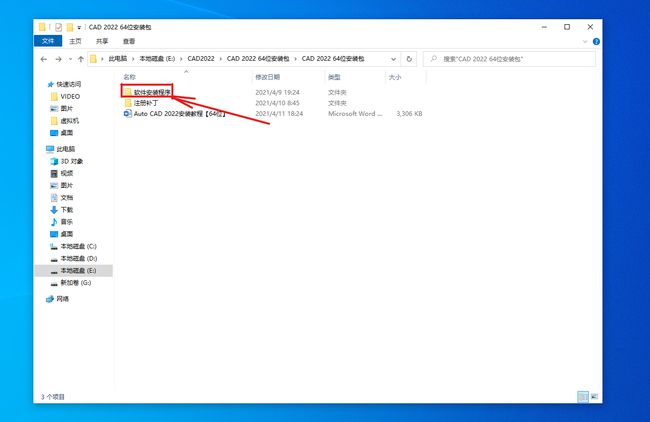Switch to details view in status bar
Image resolution: width=650 pixels, height=422 pixels.
click(583, 397)
